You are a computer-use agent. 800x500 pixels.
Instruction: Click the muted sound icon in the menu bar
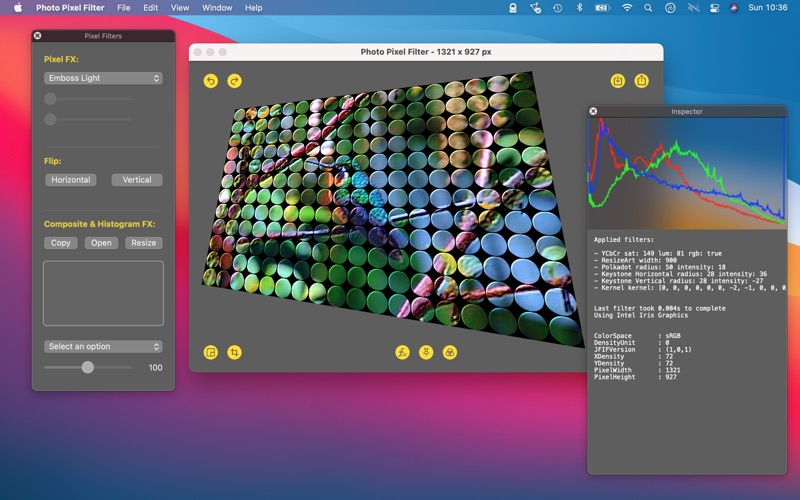pos(693,8)
